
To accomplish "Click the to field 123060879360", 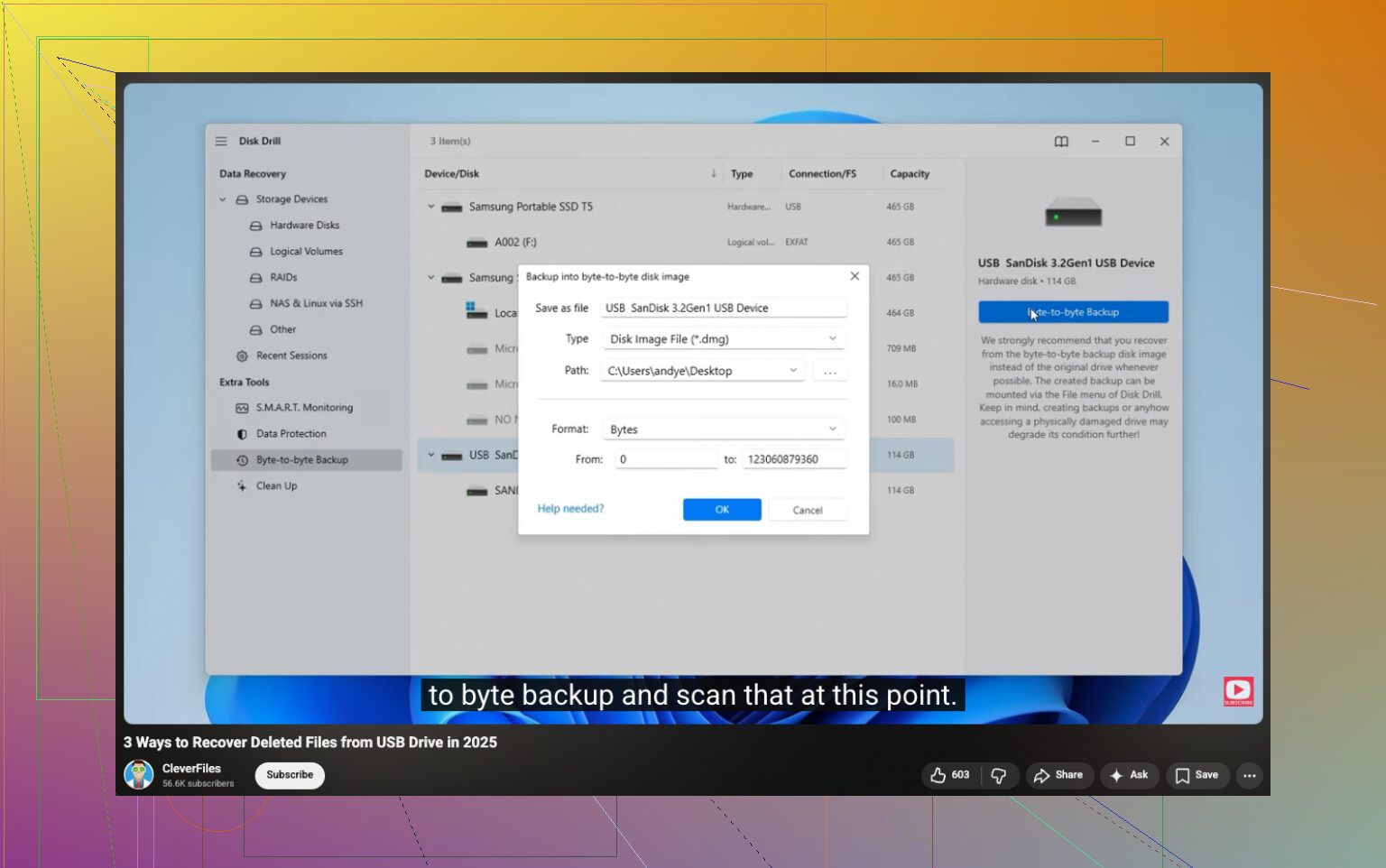I will click(x=795, y=459).
